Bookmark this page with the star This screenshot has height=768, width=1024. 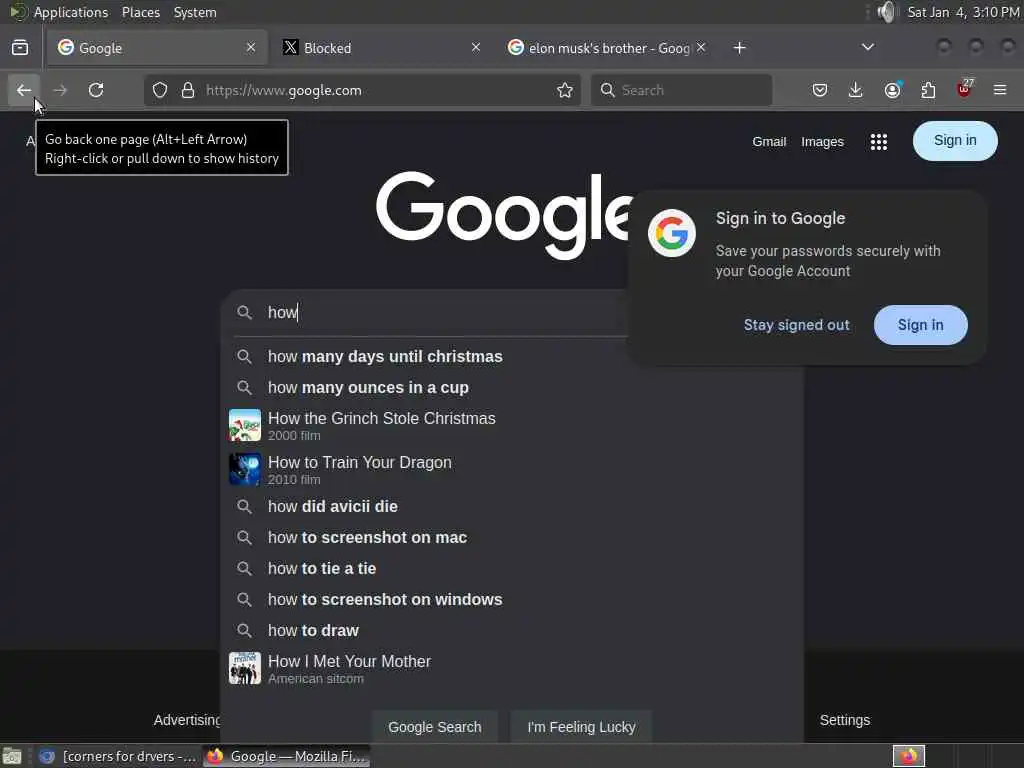565,90
